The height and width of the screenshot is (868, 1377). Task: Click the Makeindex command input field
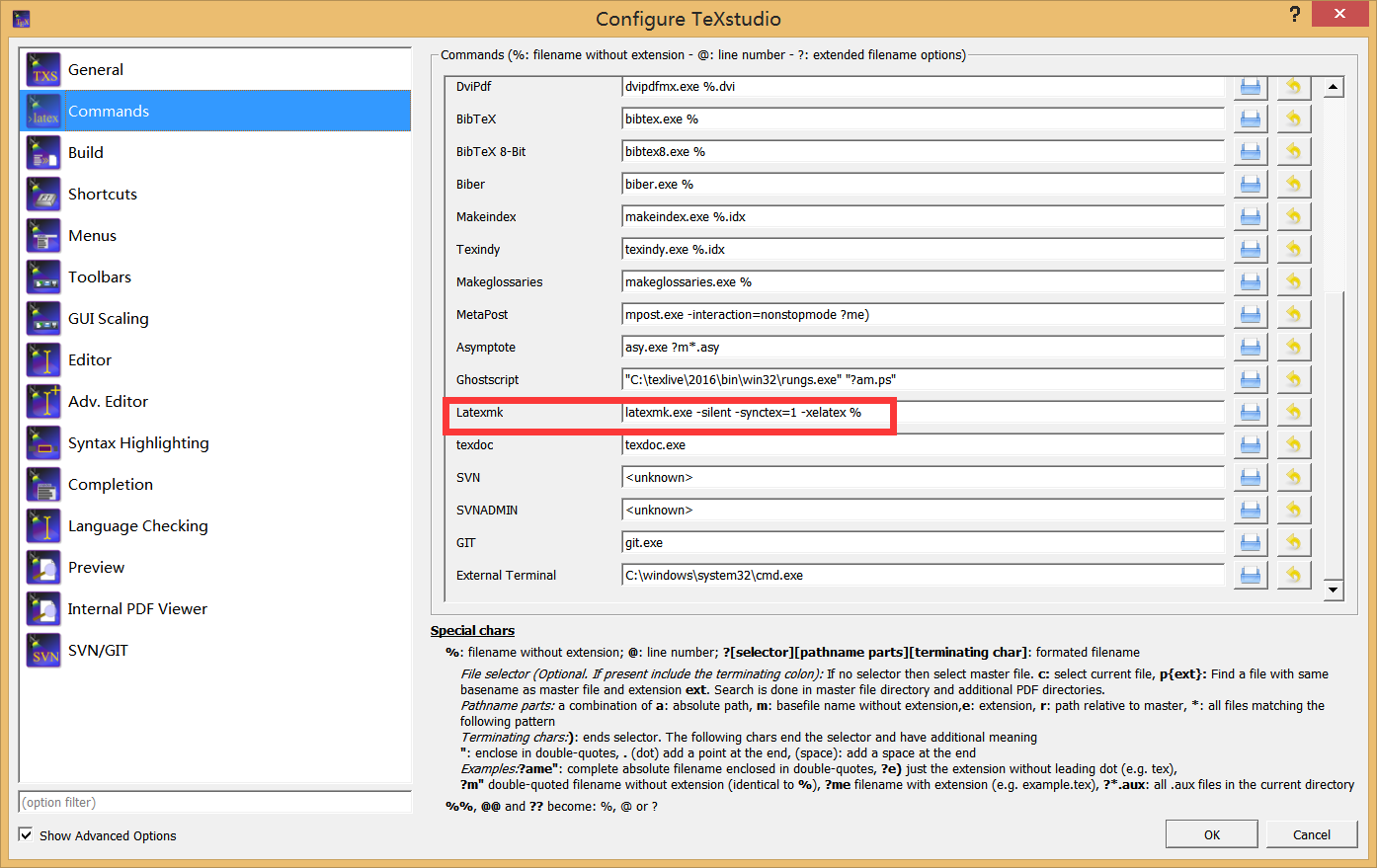(x=923, y=217)
